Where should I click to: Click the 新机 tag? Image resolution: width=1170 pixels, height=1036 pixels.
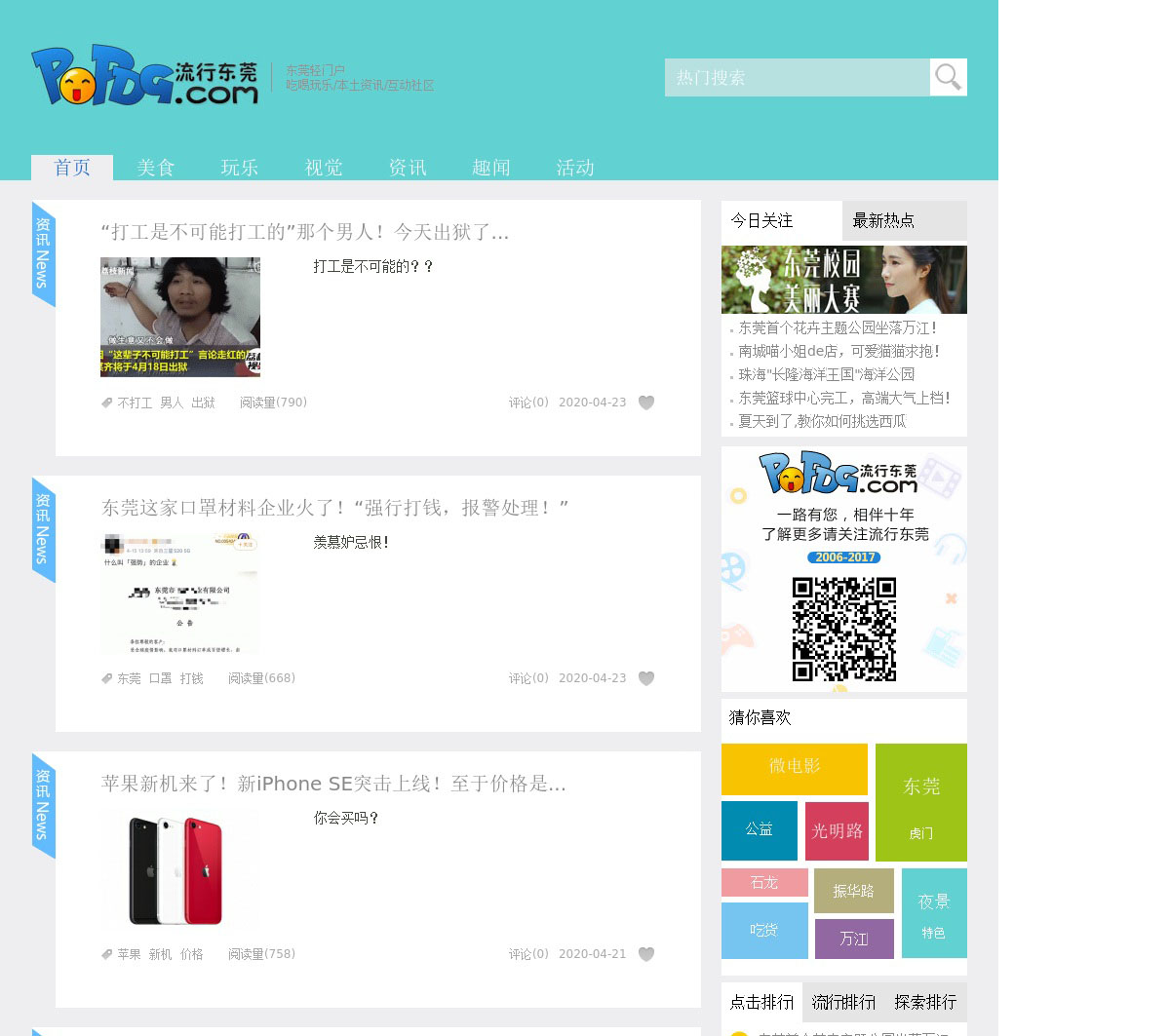pos(160,954)
